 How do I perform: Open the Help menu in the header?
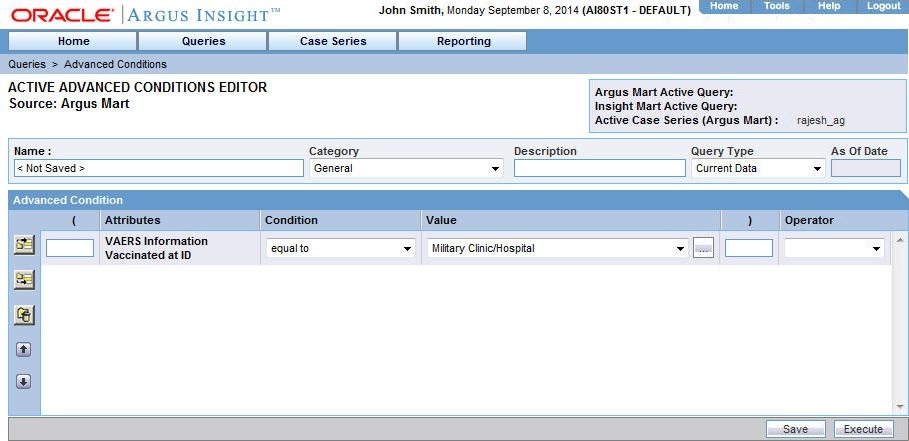point(828,6)
